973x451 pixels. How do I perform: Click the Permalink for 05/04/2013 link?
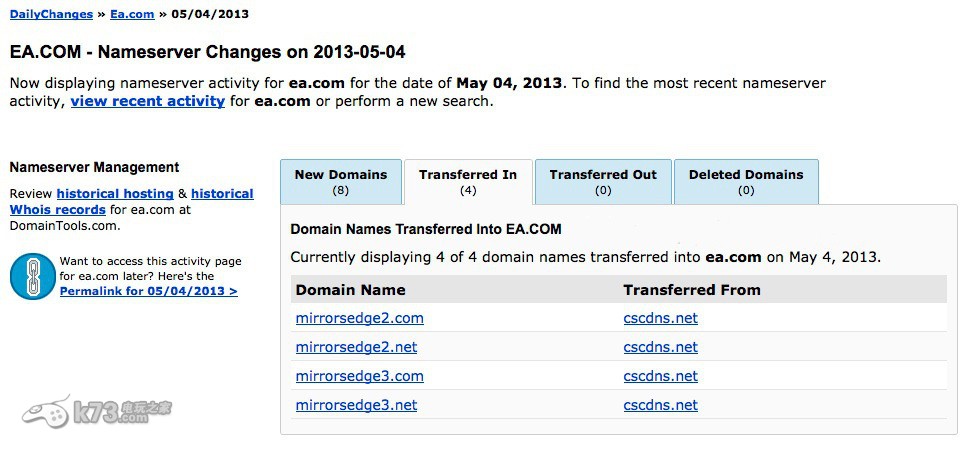click(148, 291)
